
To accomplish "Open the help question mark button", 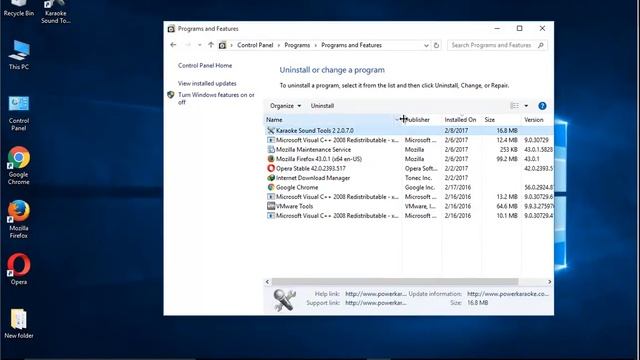I will click(542, 106).
